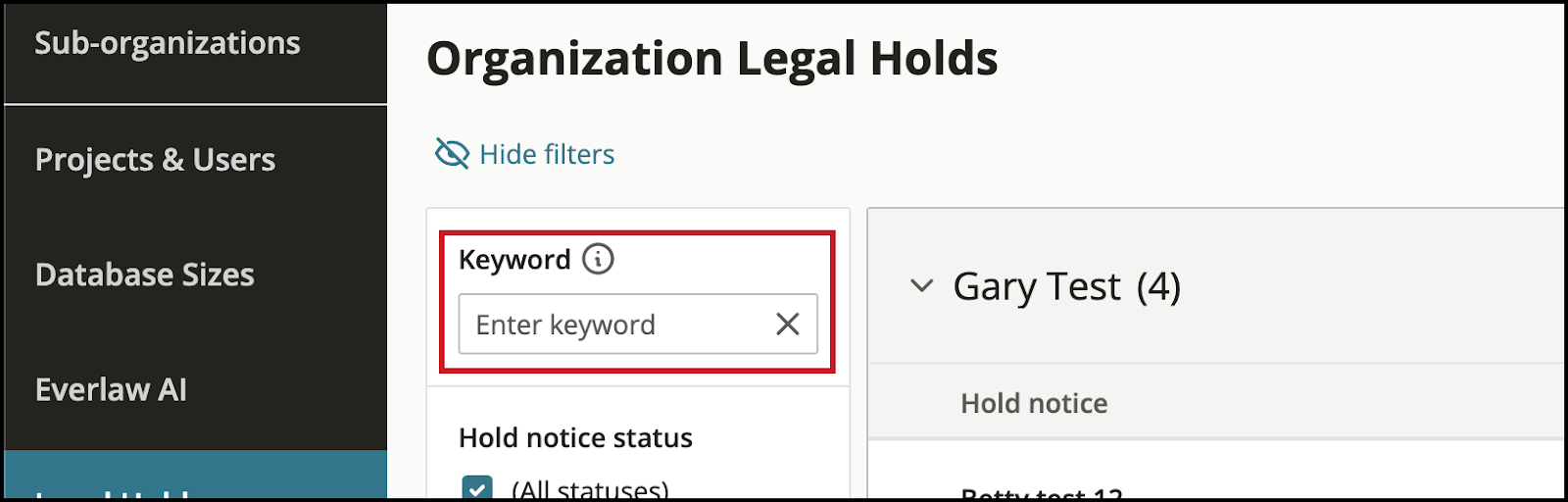Toggle the (All statuses) checkbox
This screenshot has height=502, width=1568.
477,488
